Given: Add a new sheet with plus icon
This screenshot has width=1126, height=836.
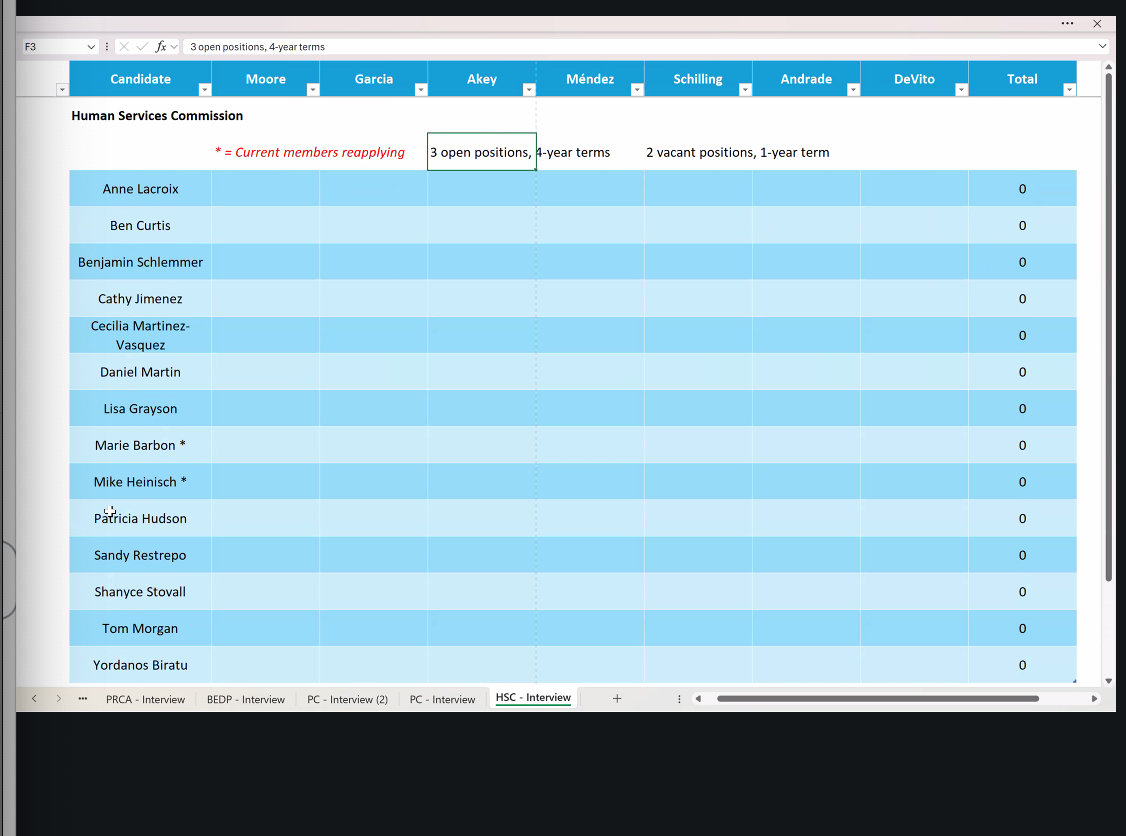Looking at the screenshot, I should point(617,699).
